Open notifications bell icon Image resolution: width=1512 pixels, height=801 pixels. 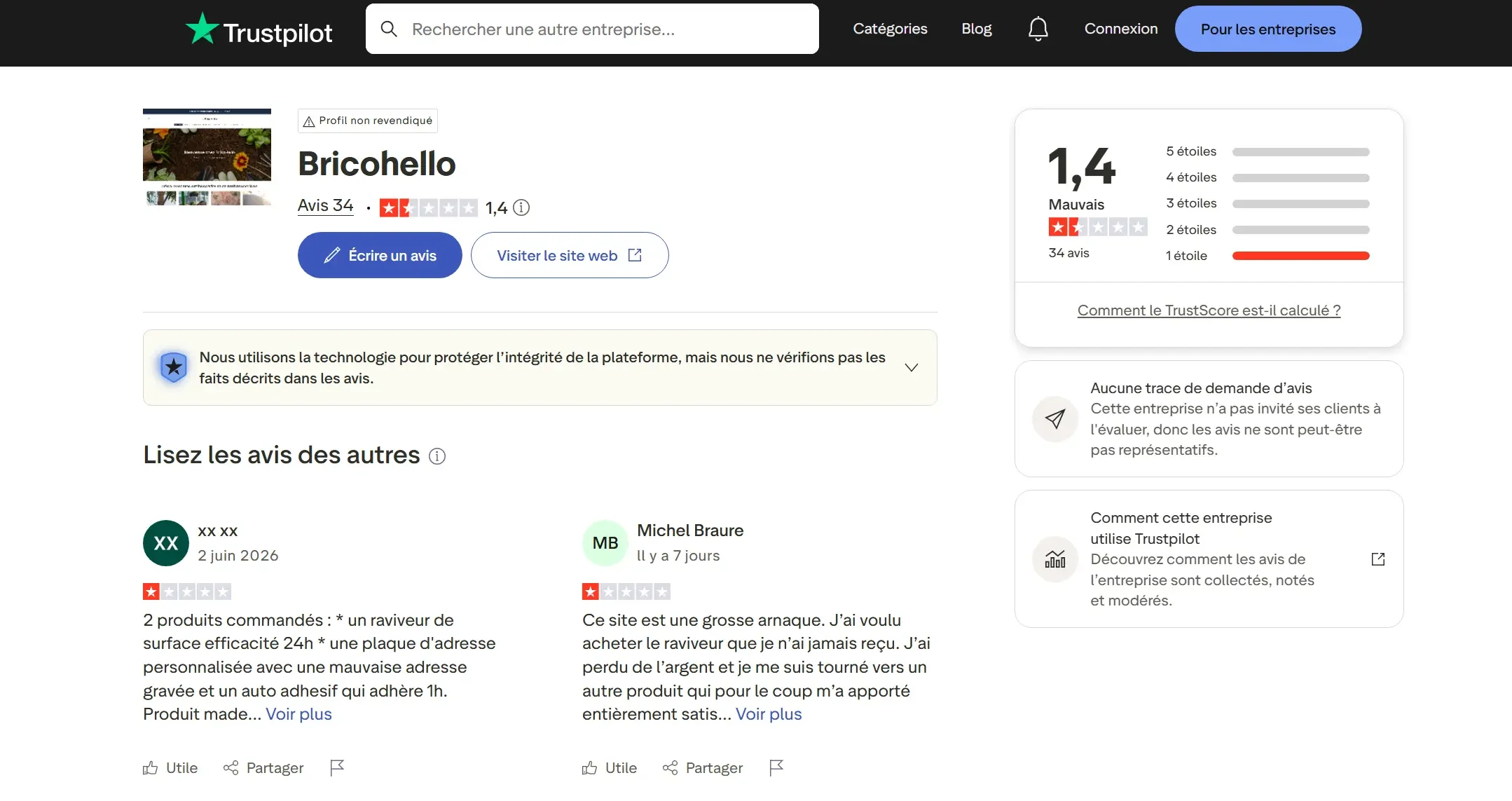(x=1038, y=29)
